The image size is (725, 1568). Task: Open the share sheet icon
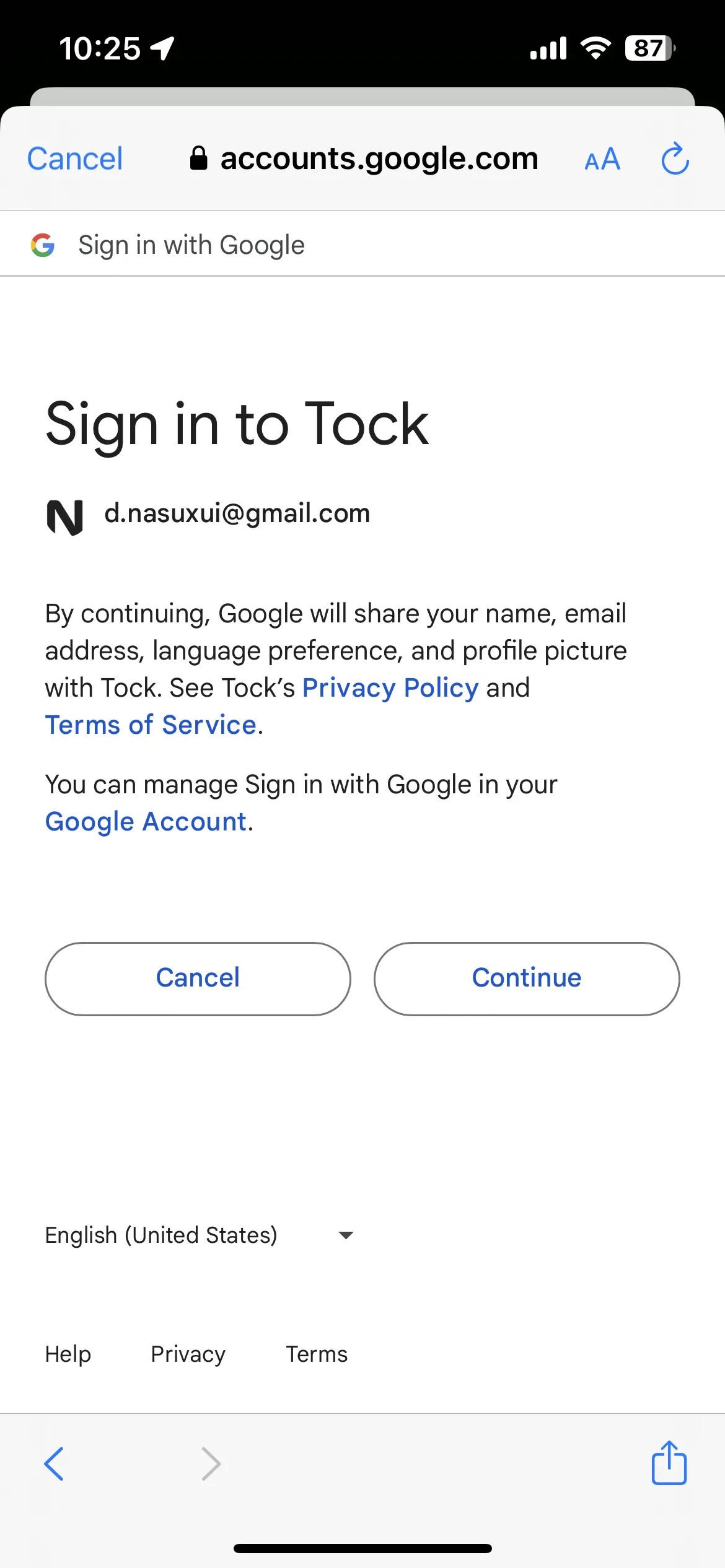[x=669, y=1463]
